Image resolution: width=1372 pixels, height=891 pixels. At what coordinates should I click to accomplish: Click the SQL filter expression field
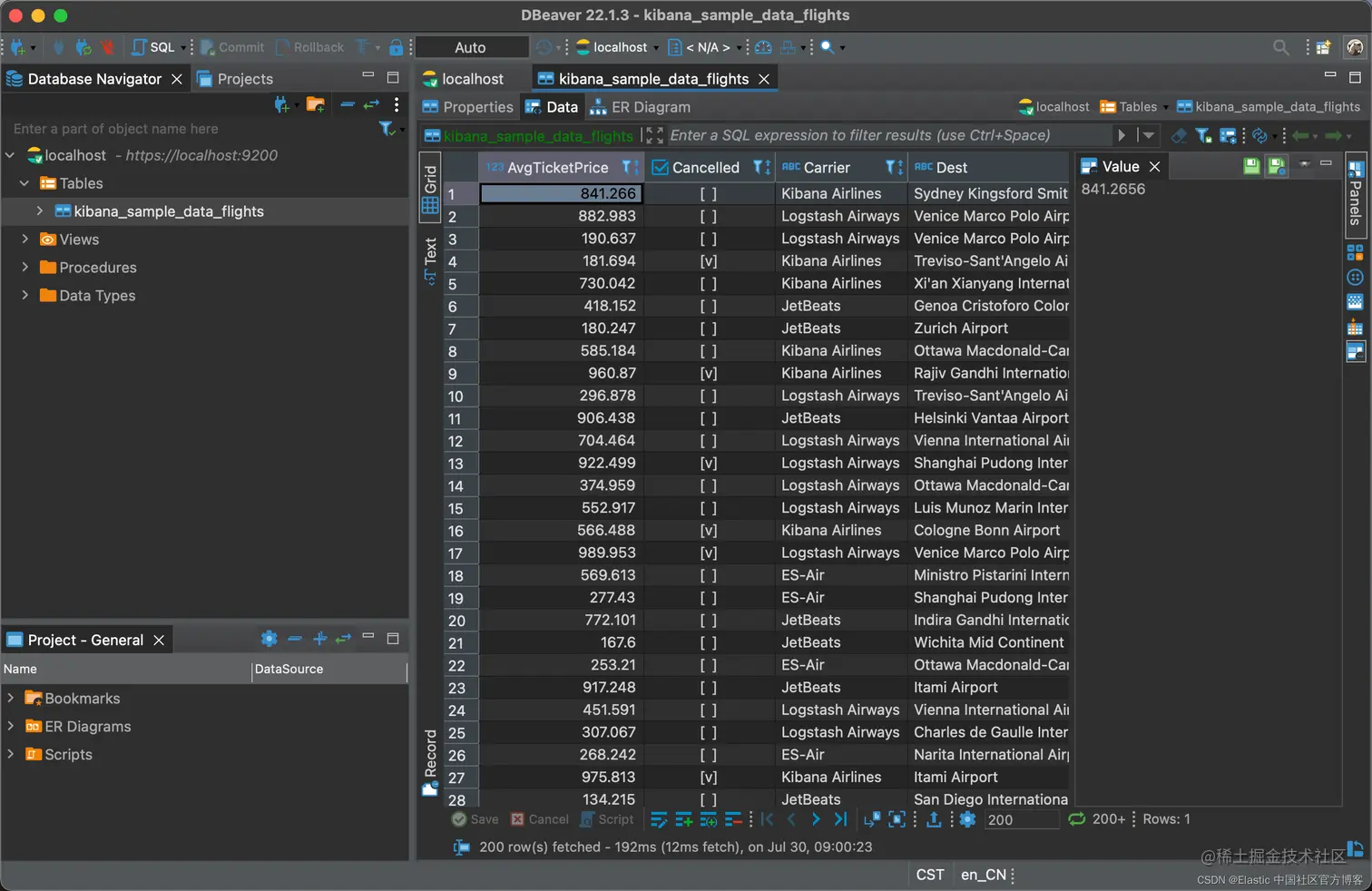889,135
